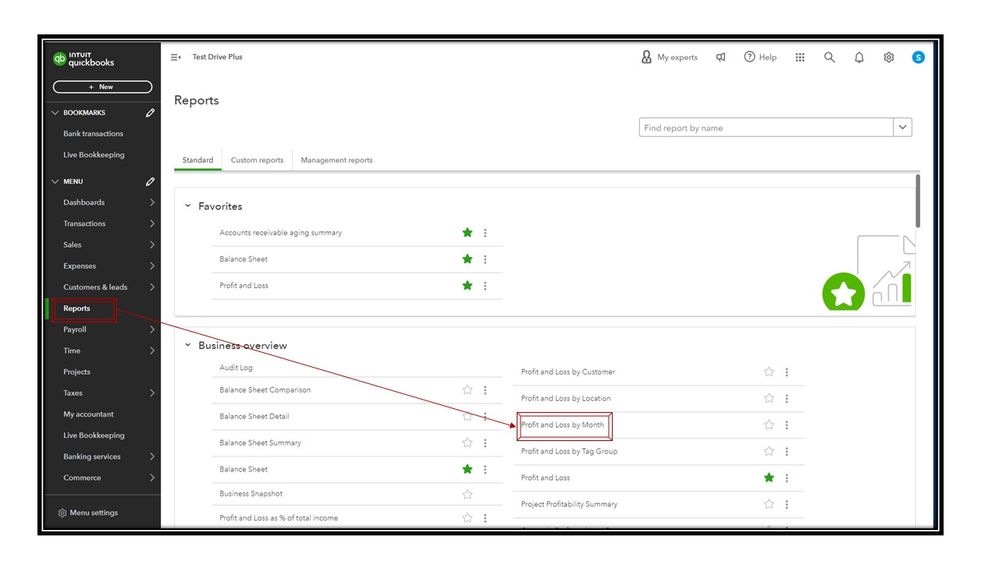The image size is (999, 562).
Task: Expand the Sales submenu
Action: pyautogui.click(x=152, y=245)
